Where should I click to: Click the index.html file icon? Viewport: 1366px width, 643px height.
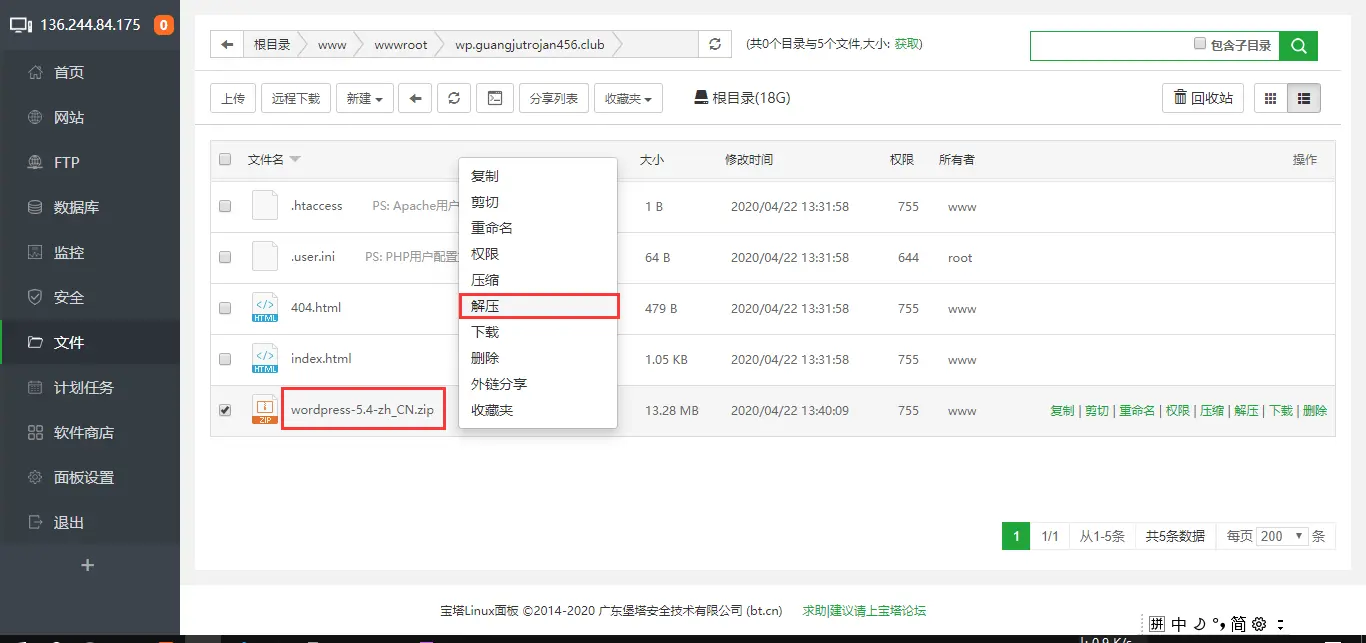pyautogui.click(x=265, y=358)
